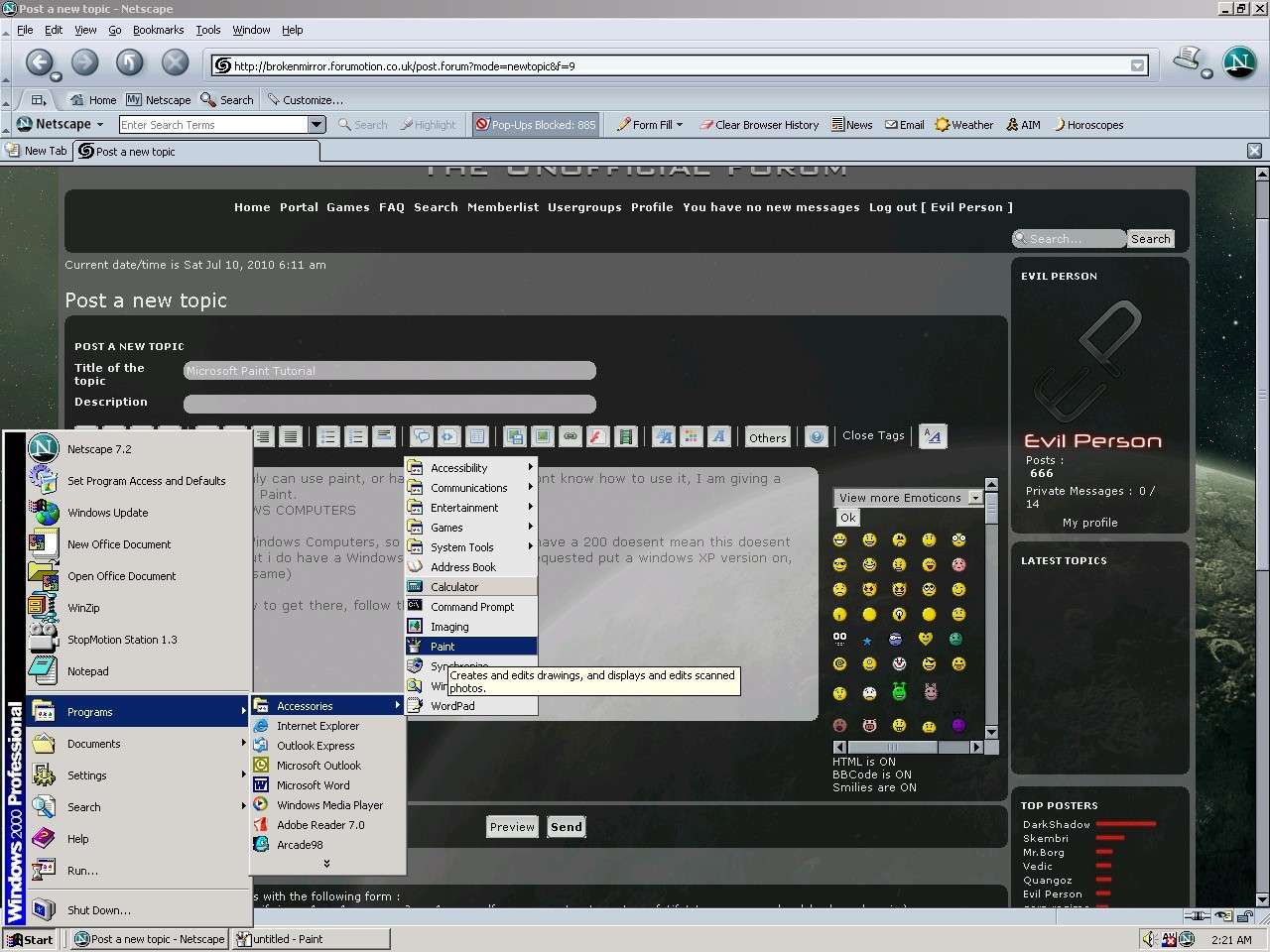Open Internet Explorer from Programs menu
This screenshot has height=952, width=1270.
tap(327, 726)
